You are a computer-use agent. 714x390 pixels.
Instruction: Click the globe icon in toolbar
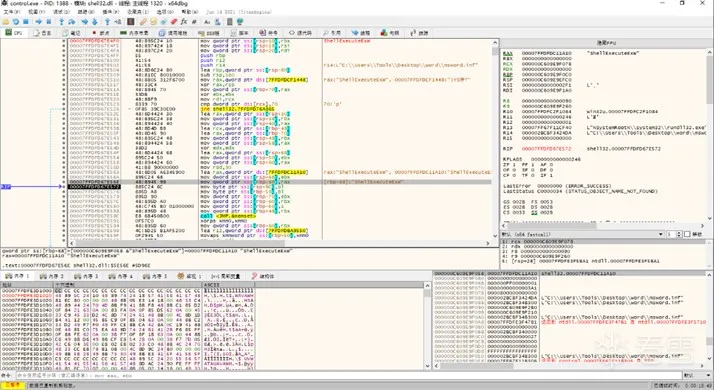point(240,21)
